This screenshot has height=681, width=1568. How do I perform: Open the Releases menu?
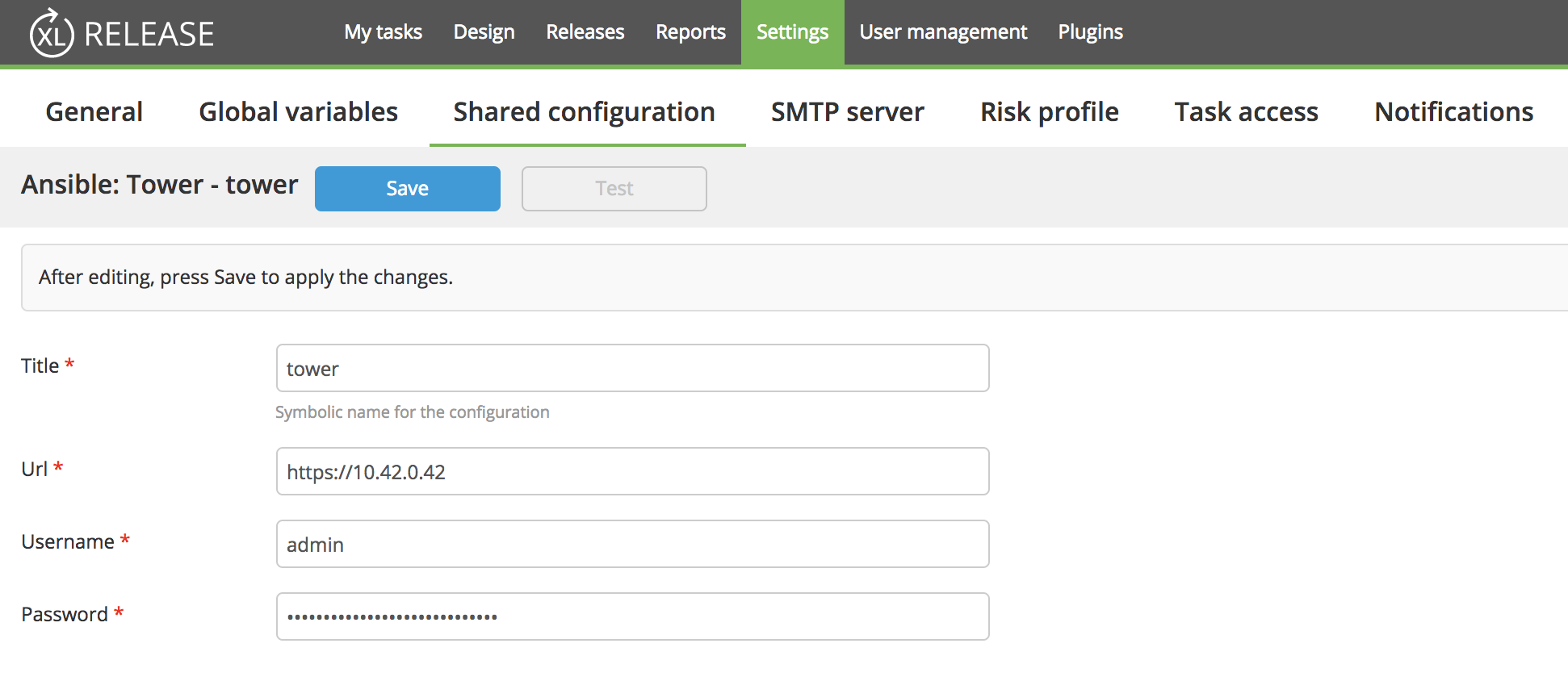click(585, 32)
